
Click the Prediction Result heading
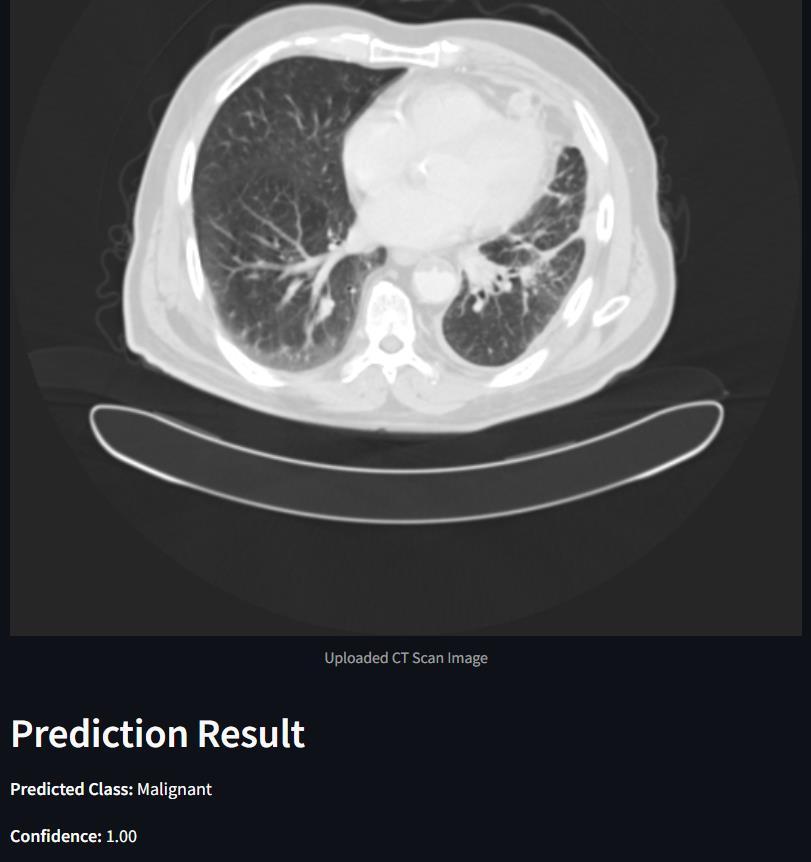coord(158,733)
